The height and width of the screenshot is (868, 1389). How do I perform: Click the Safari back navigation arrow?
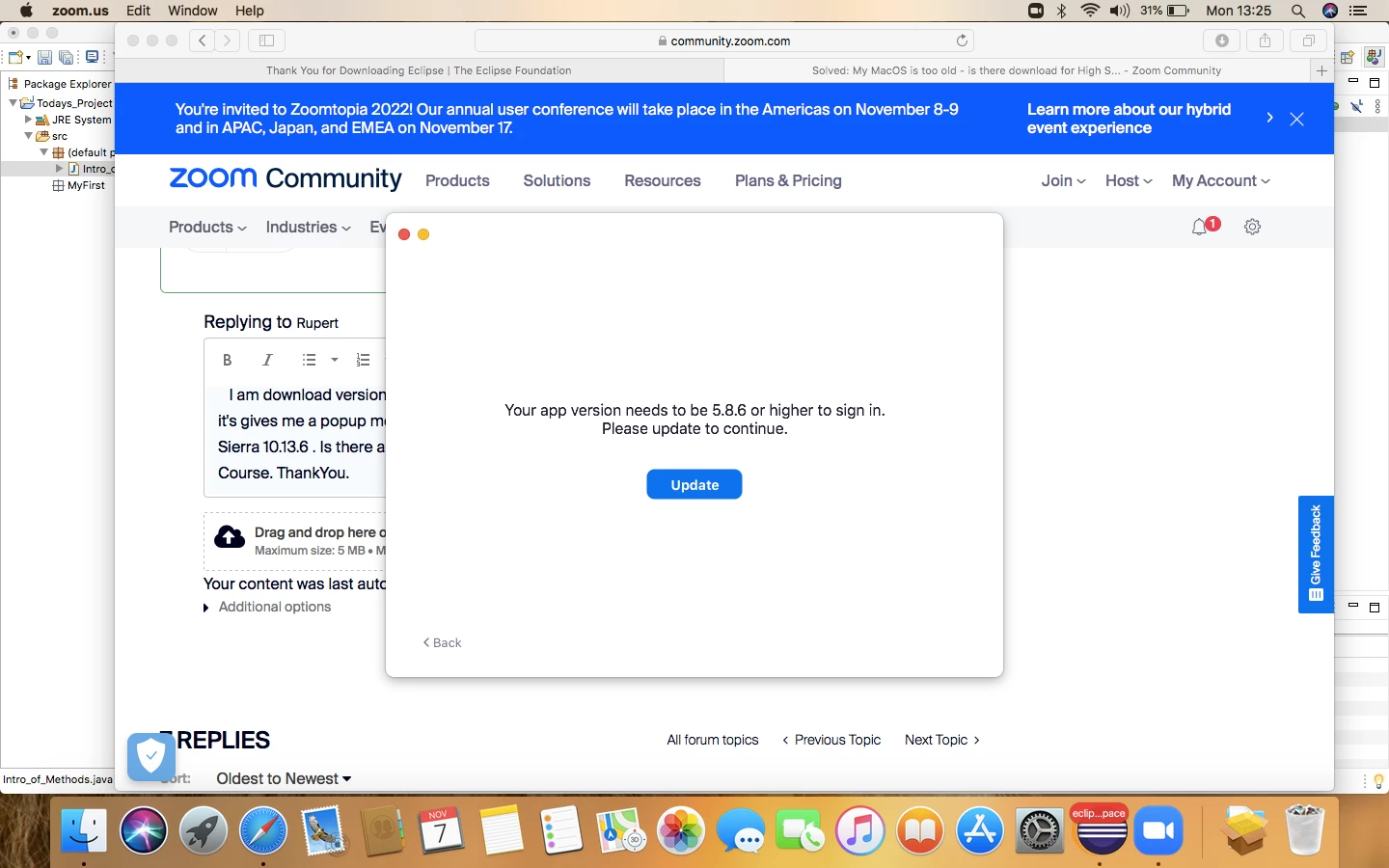202,41
